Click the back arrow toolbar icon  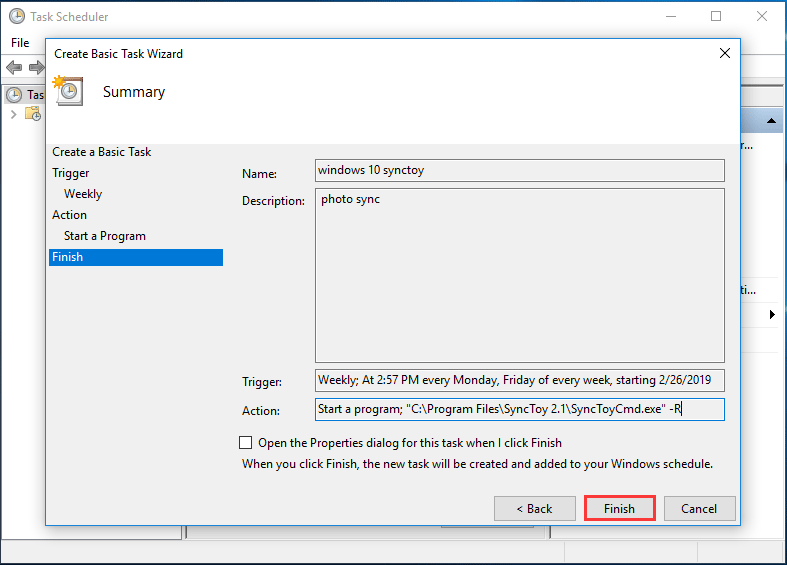coord(14,67)
